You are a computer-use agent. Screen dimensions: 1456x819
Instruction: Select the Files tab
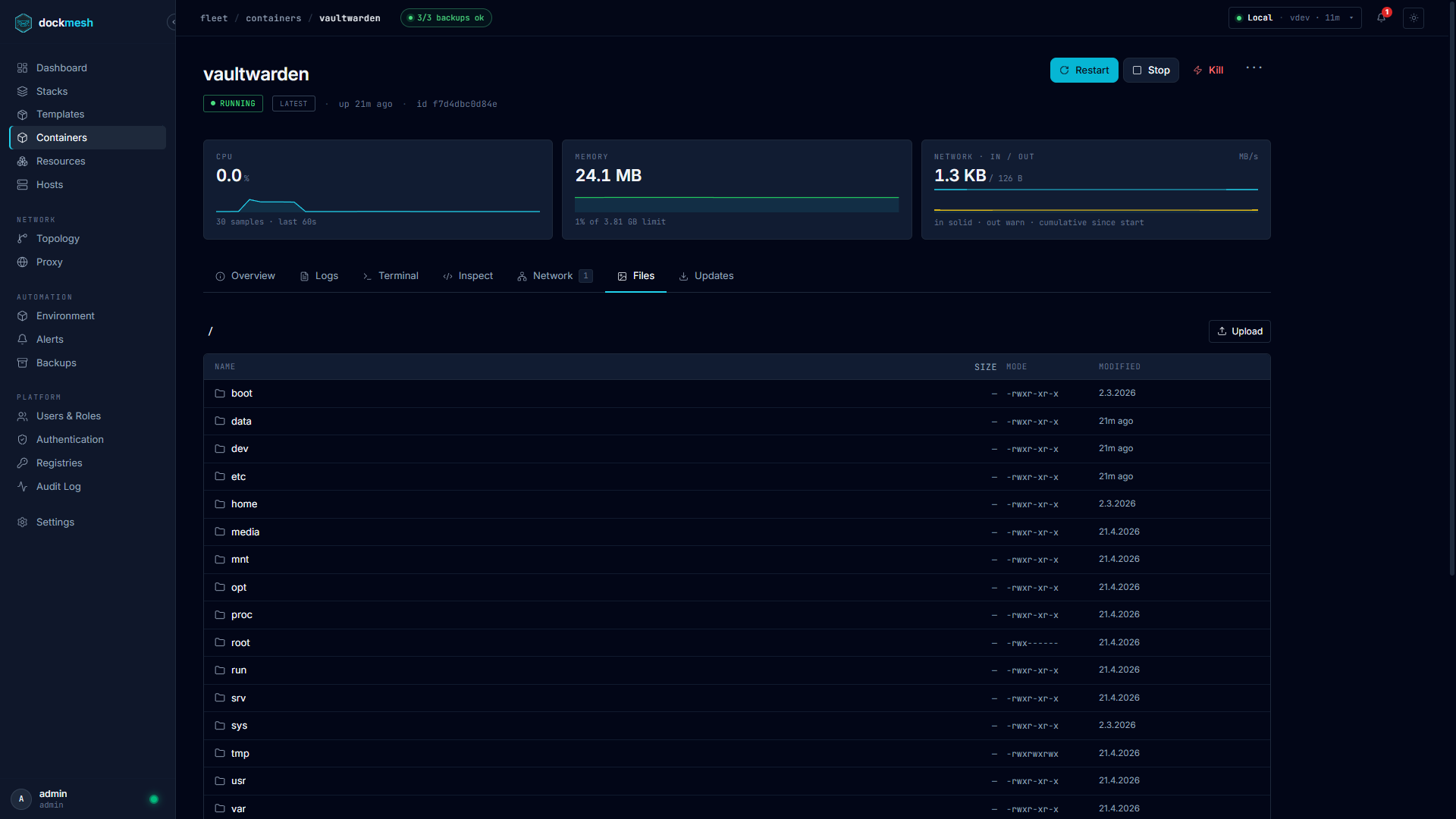pos(635,276)
